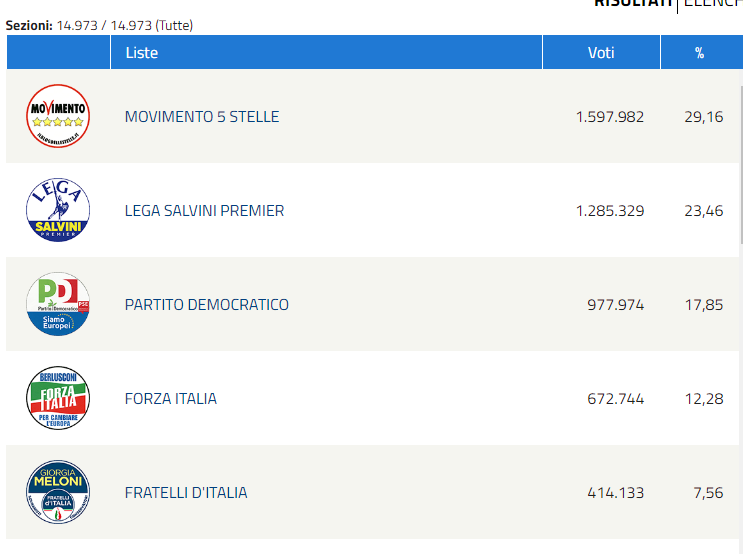Select the 1.597.982 votes value
743x554 pixels.
click(x=610, y=117)
